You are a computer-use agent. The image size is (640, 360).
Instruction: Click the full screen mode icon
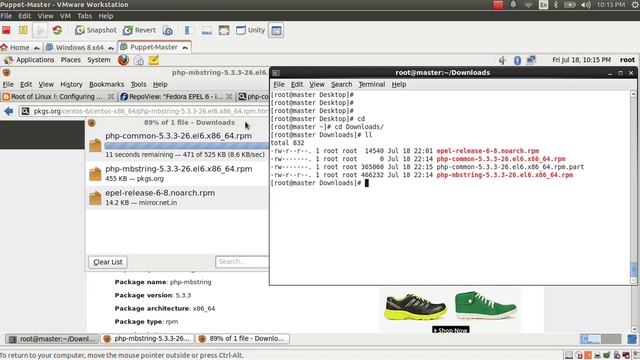pos(224,30)
